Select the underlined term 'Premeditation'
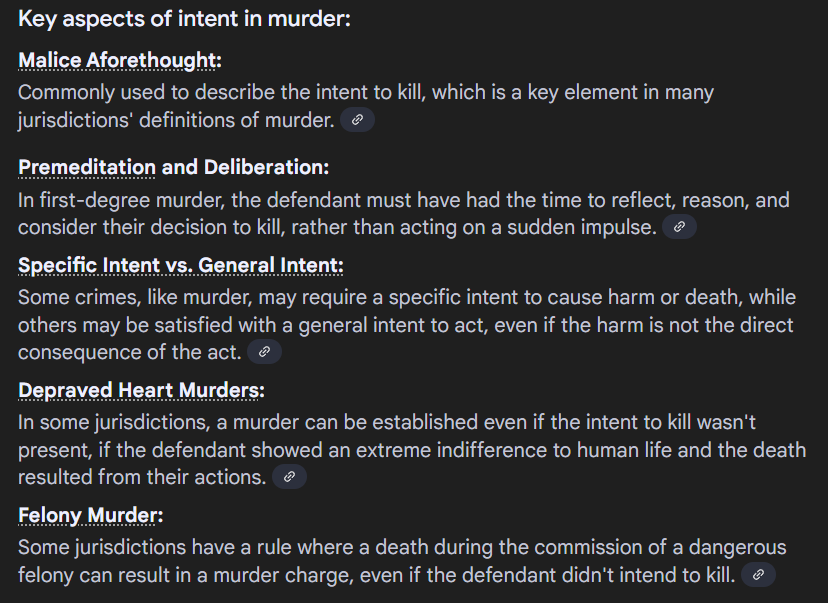The image size is (828, 603). tap(87, 167)
